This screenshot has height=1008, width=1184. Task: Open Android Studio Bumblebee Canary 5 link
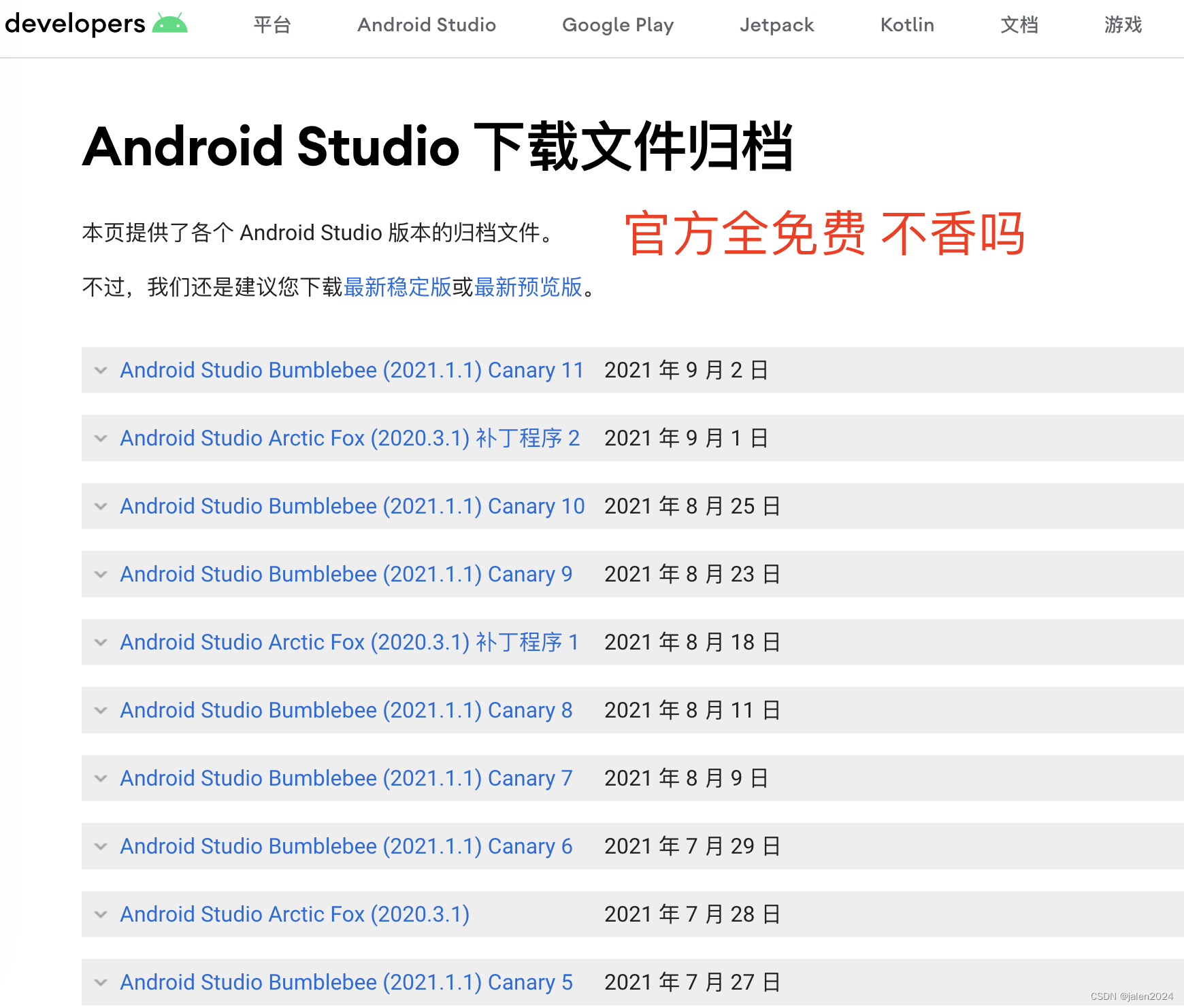point(346,982)
